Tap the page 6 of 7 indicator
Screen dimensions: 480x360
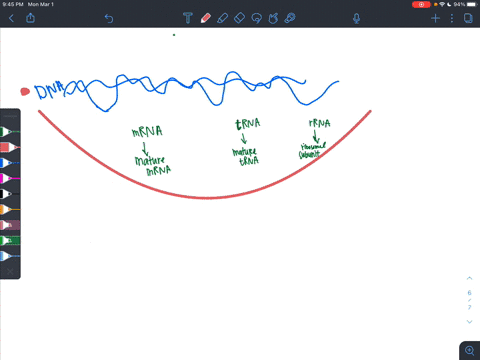[x=469, y=300]
